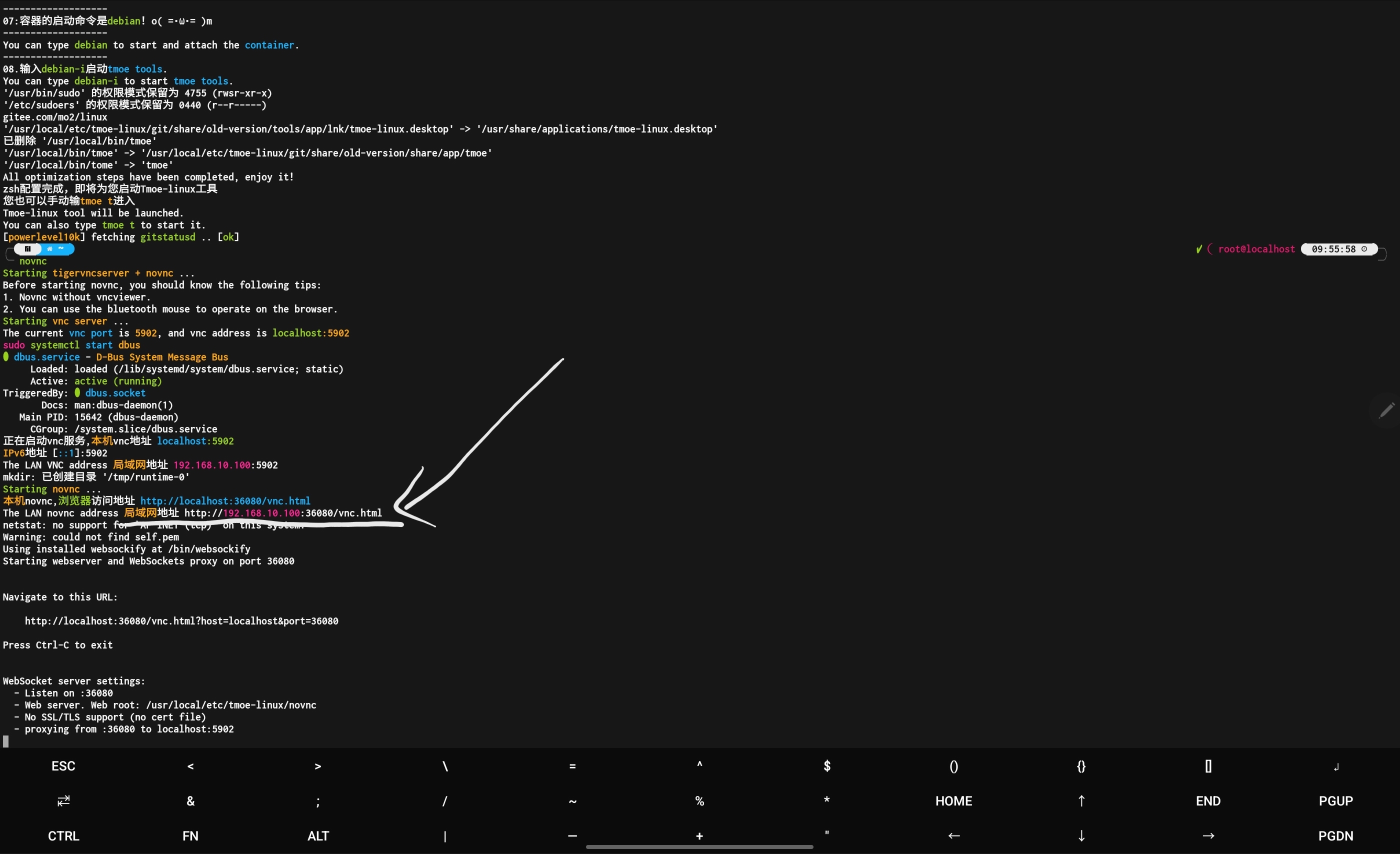Click 'Warning: could not find self.pem' line

pos(91,536)
